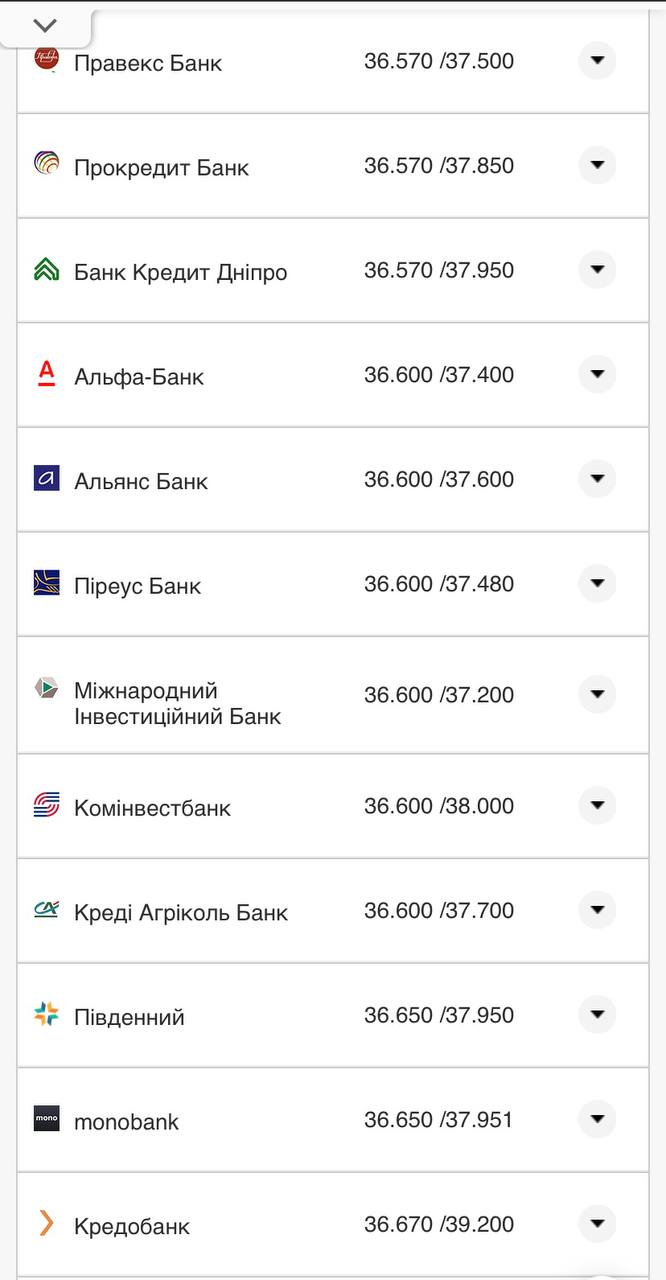Image resolution: width=666 pixels, height=1280 pixels.
Task: Open the Альфа-Банк details dropdown
Action: click(x=597, y=374)
